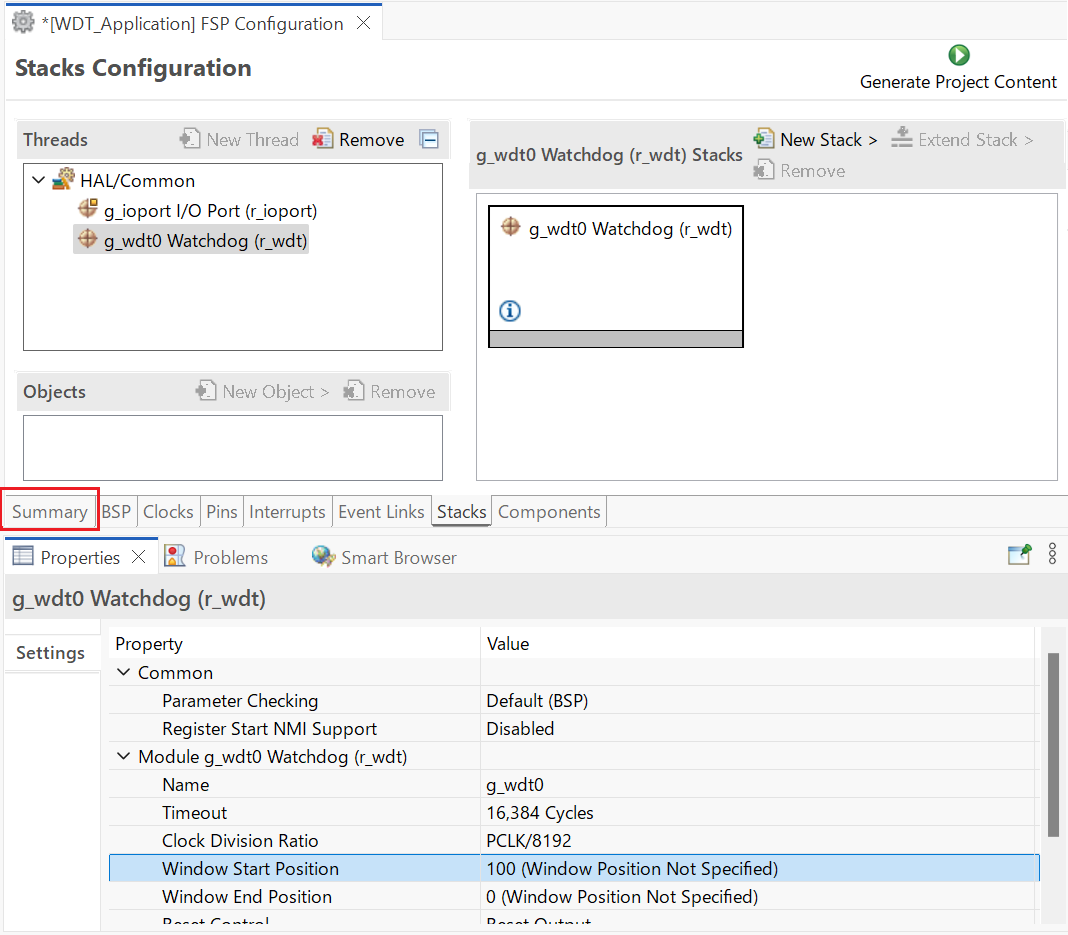
Task: Close the Properties view tab
Action: (138, 556)
